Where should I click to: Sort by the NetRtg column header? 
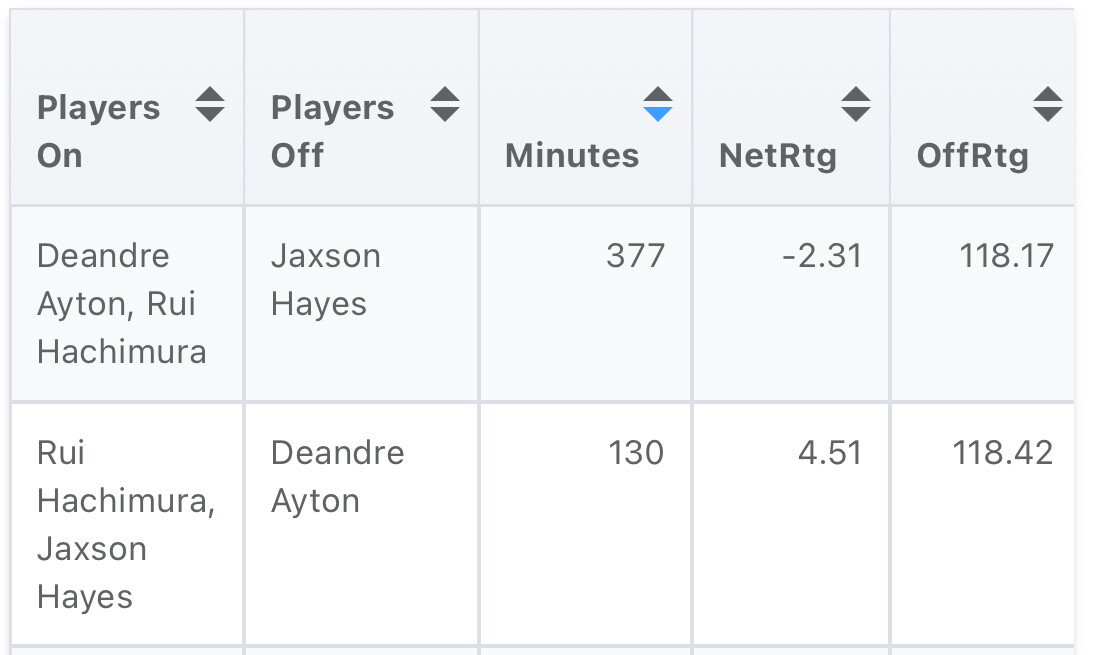pos(778,155)
